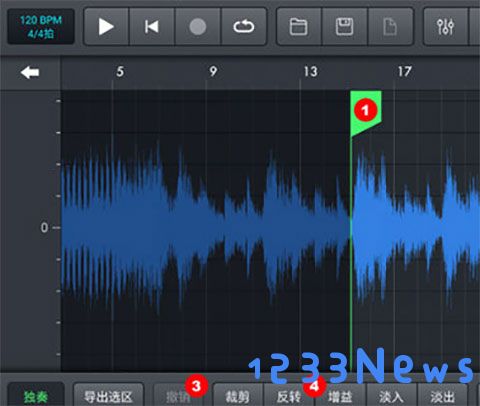Screen dimensions: 480x406
Task: Start recording with the record button
Action: (198, 27)
